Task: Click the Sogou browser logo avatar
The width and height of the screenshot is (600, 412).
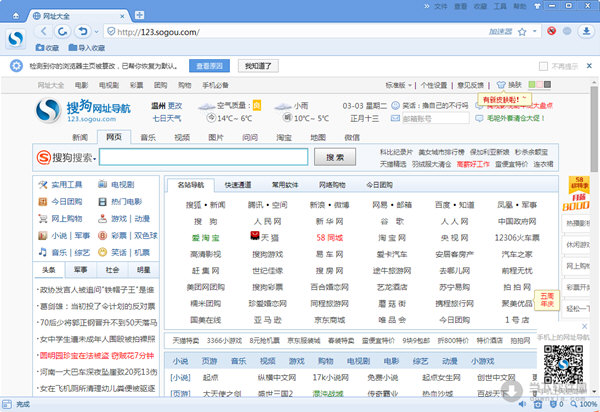Action: coord(16,39)
